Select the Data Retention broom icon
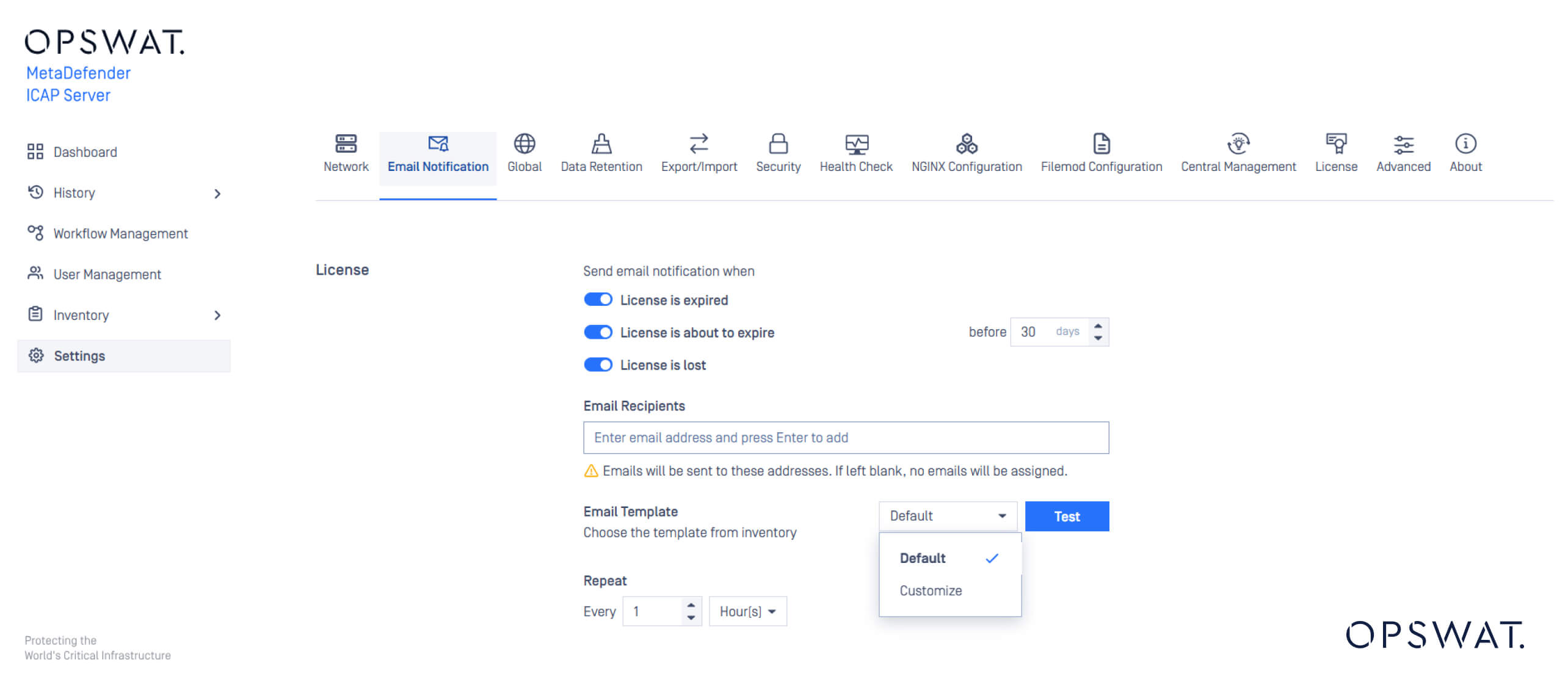 [x=601, y=144]
